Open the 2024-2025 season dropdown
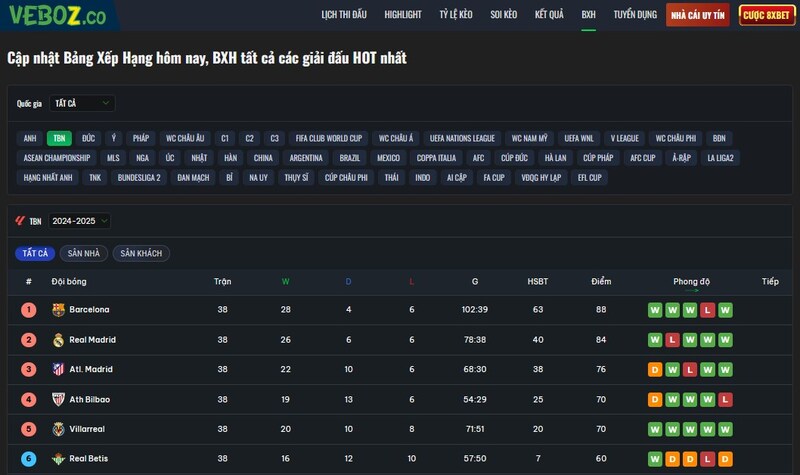Screen dimensions: 800x475 pos(80,221)
